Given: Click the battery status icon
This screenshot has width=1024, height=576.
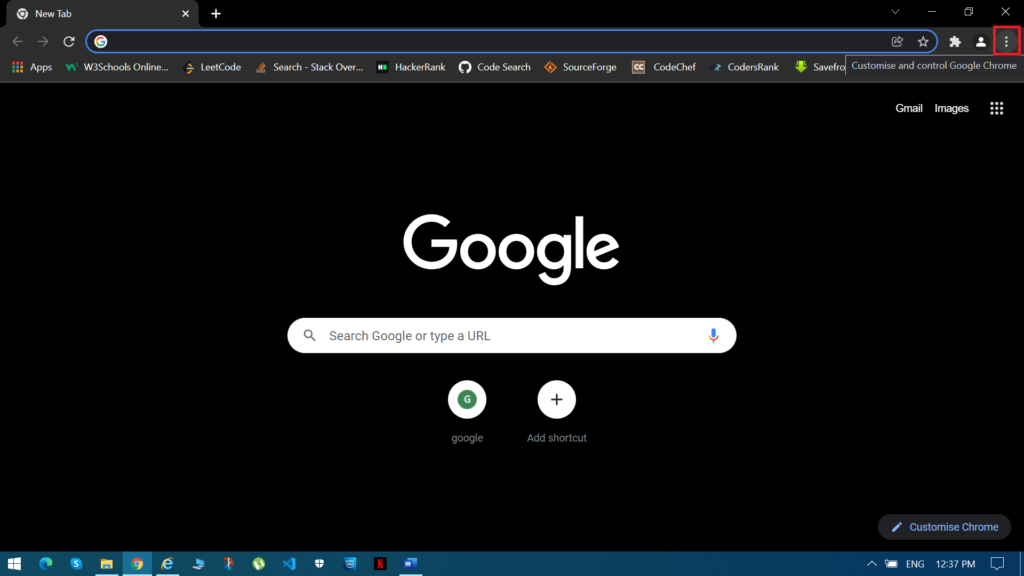Looking at the screenshot, I should tap(891, 564).
